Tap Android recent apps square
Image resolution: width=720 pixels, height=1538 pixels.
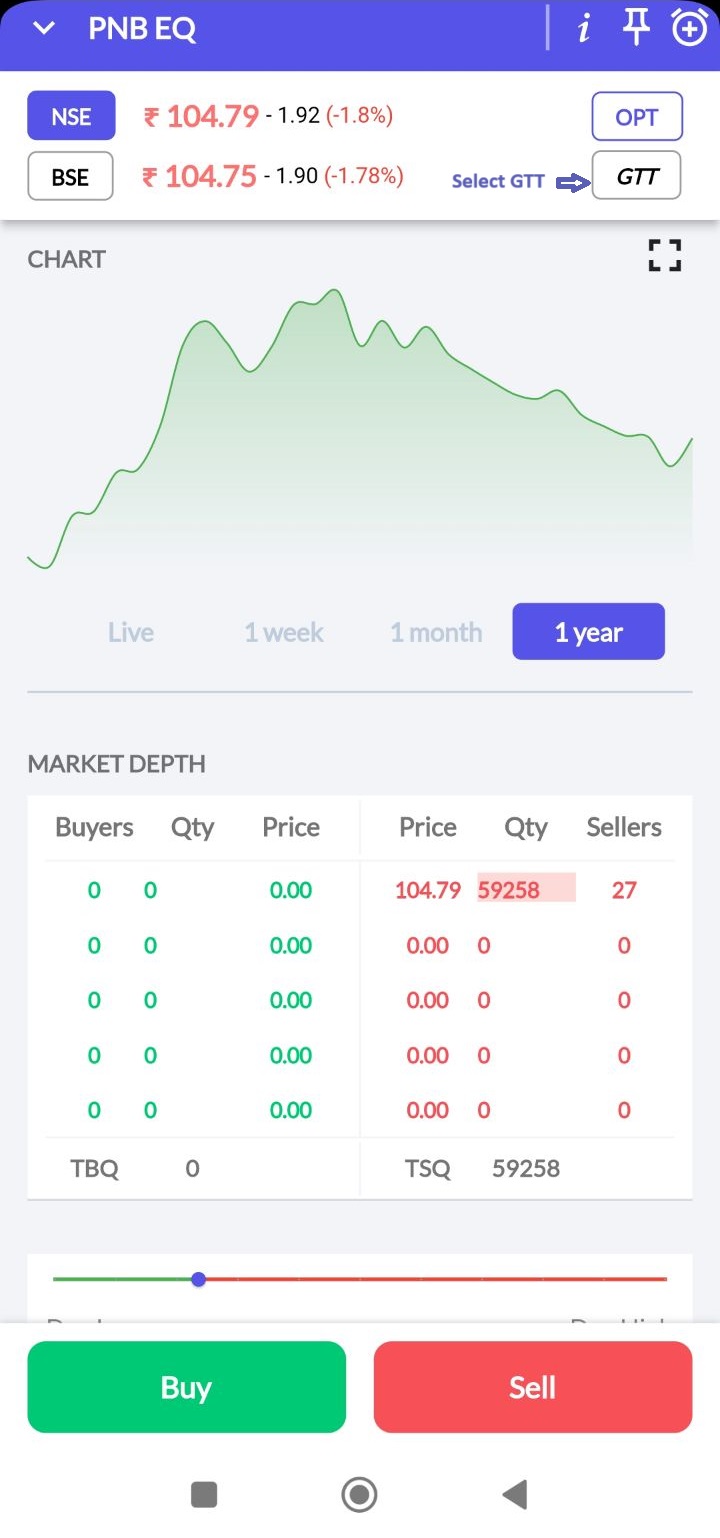(204, 1495)
